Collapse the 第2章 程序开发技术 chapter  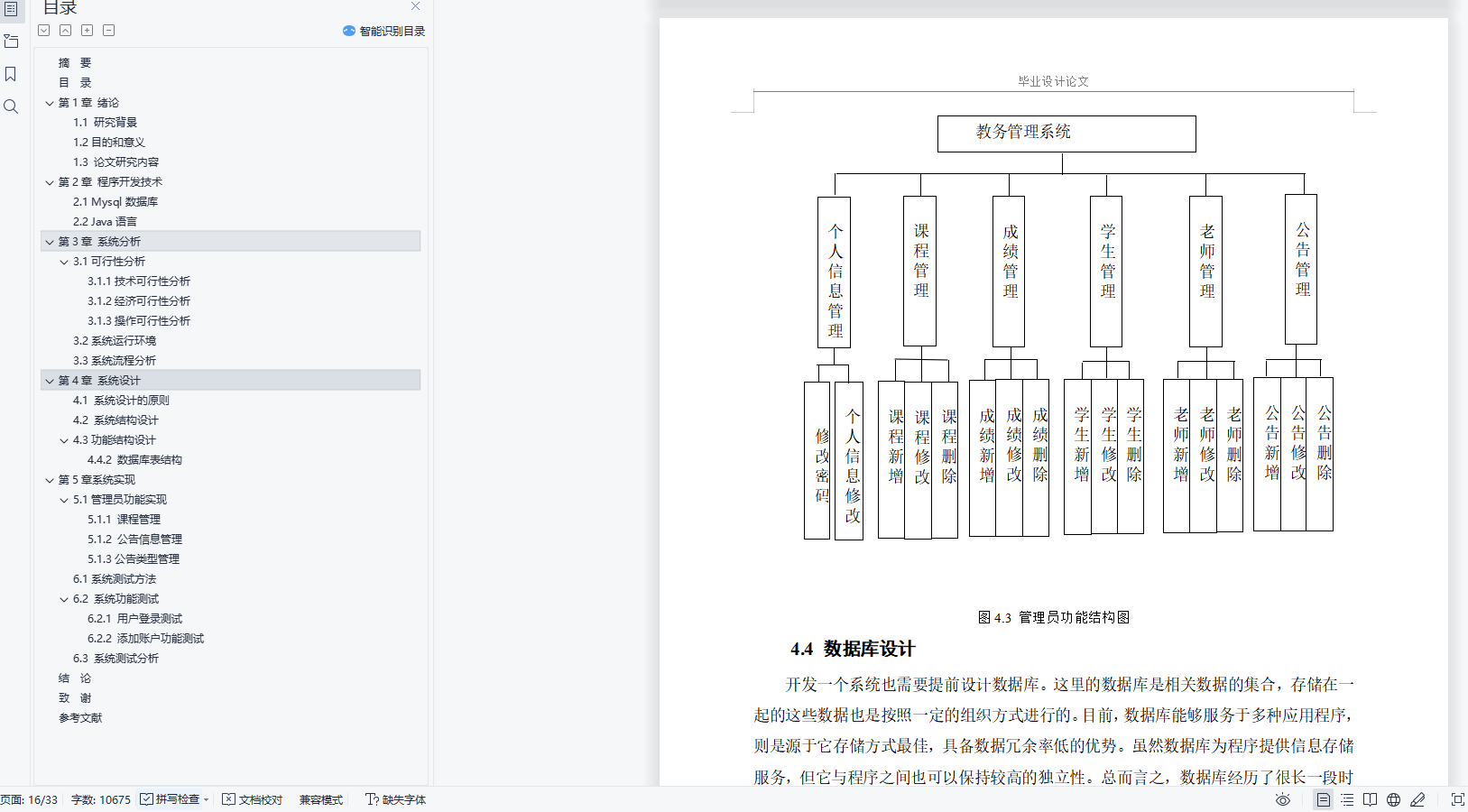(x=50, y=182)
